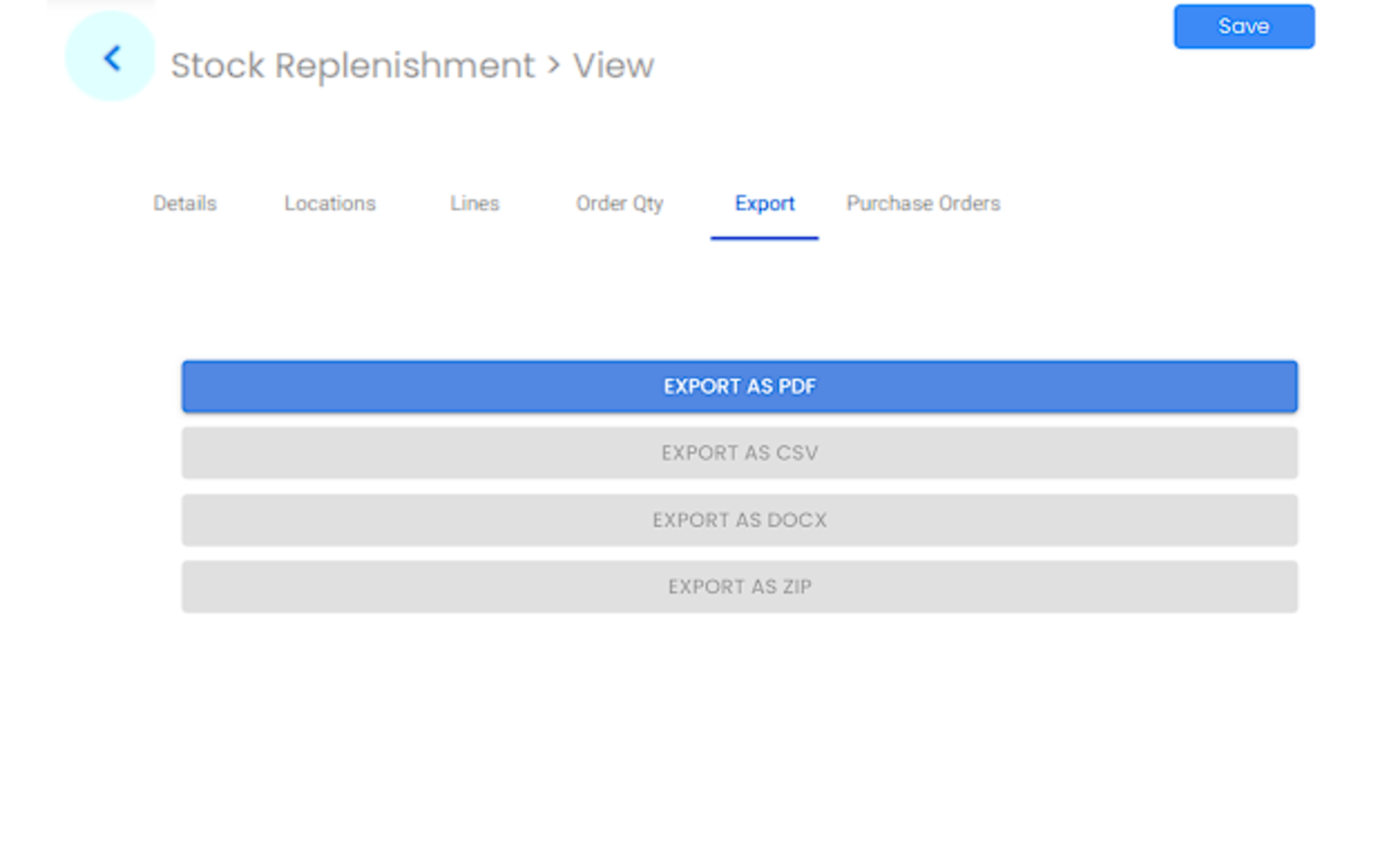
Task: Open the Details tab
Action: (184, 203)
